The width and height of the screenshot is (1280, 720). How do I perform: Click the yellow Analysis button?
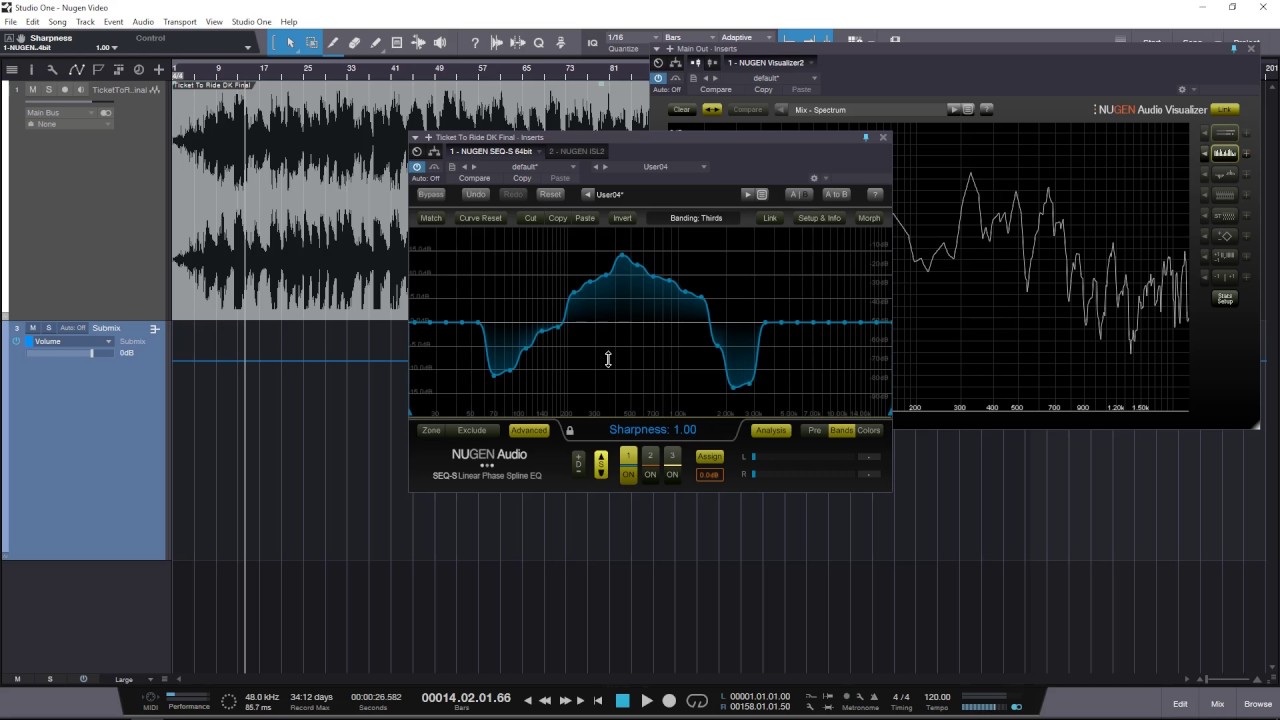coord(771,431)
